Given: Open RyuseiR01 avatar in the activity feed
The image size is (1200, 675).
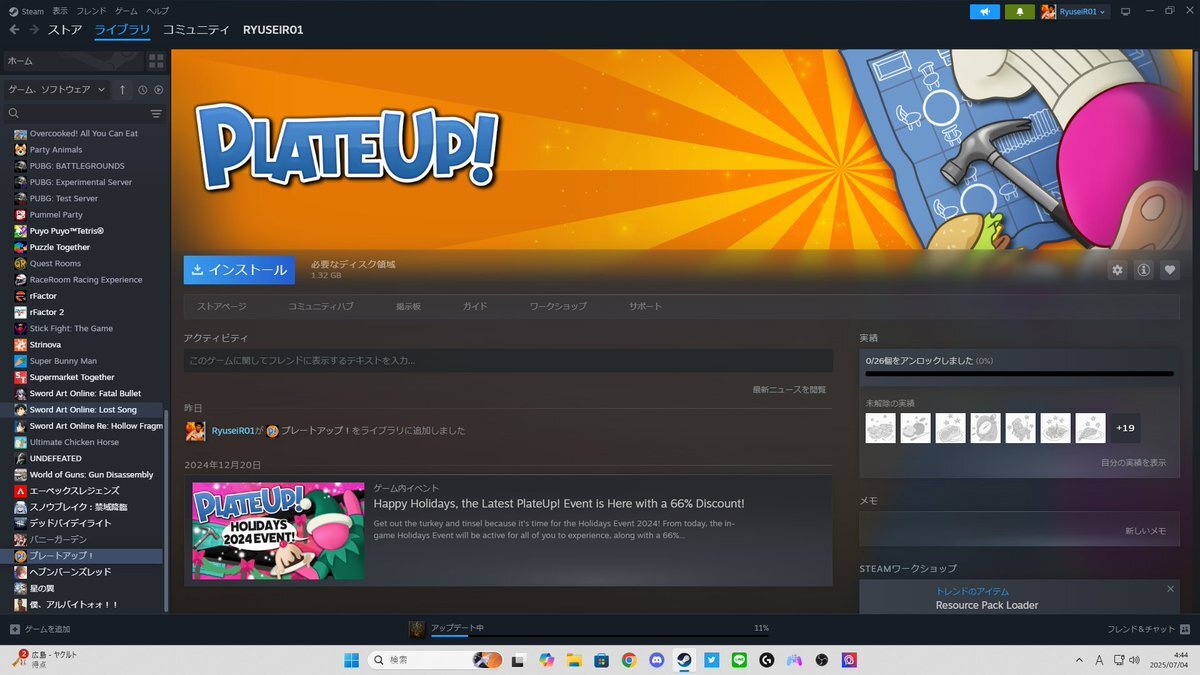Looking at the screenshot, I should (x=195, y=431).
